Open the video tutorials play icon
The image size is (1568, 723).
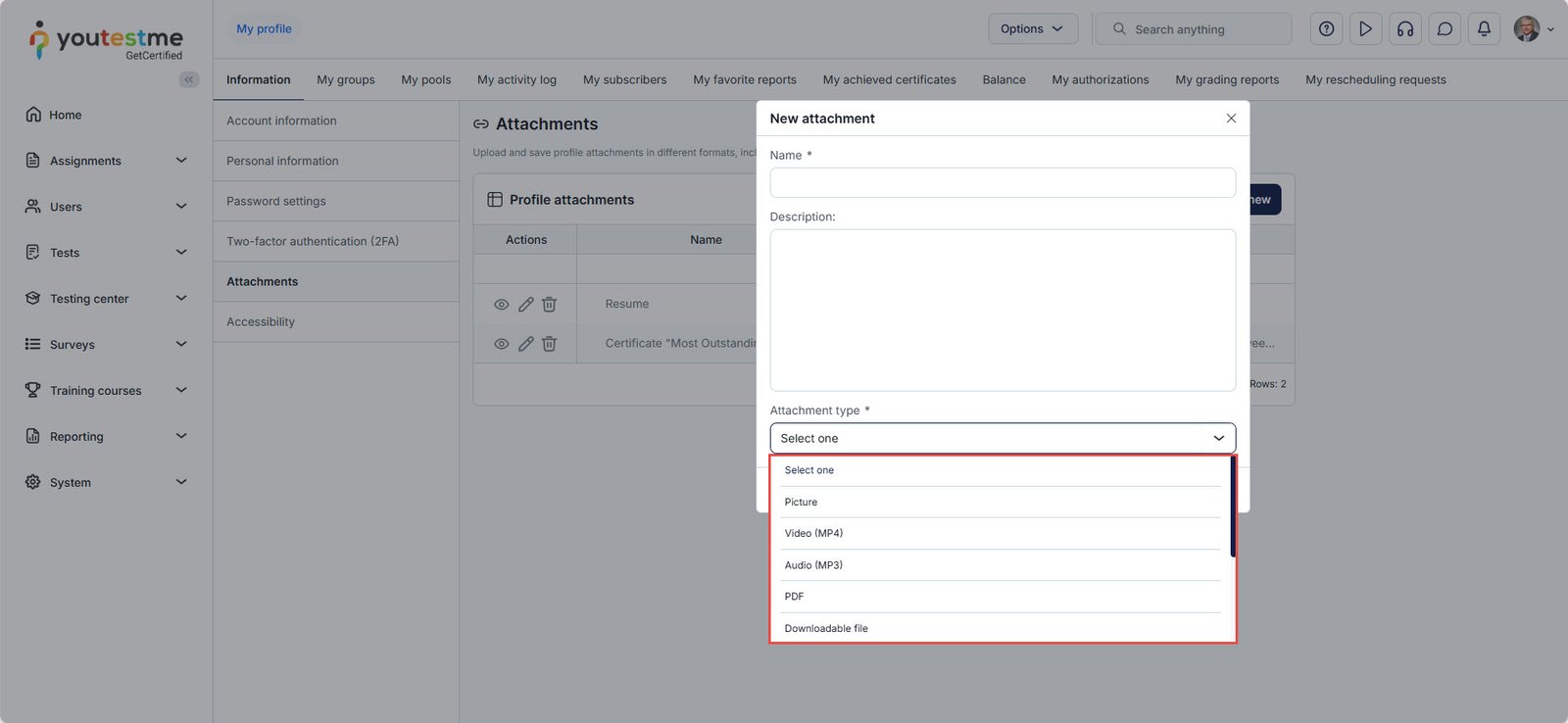point(1365,29)
